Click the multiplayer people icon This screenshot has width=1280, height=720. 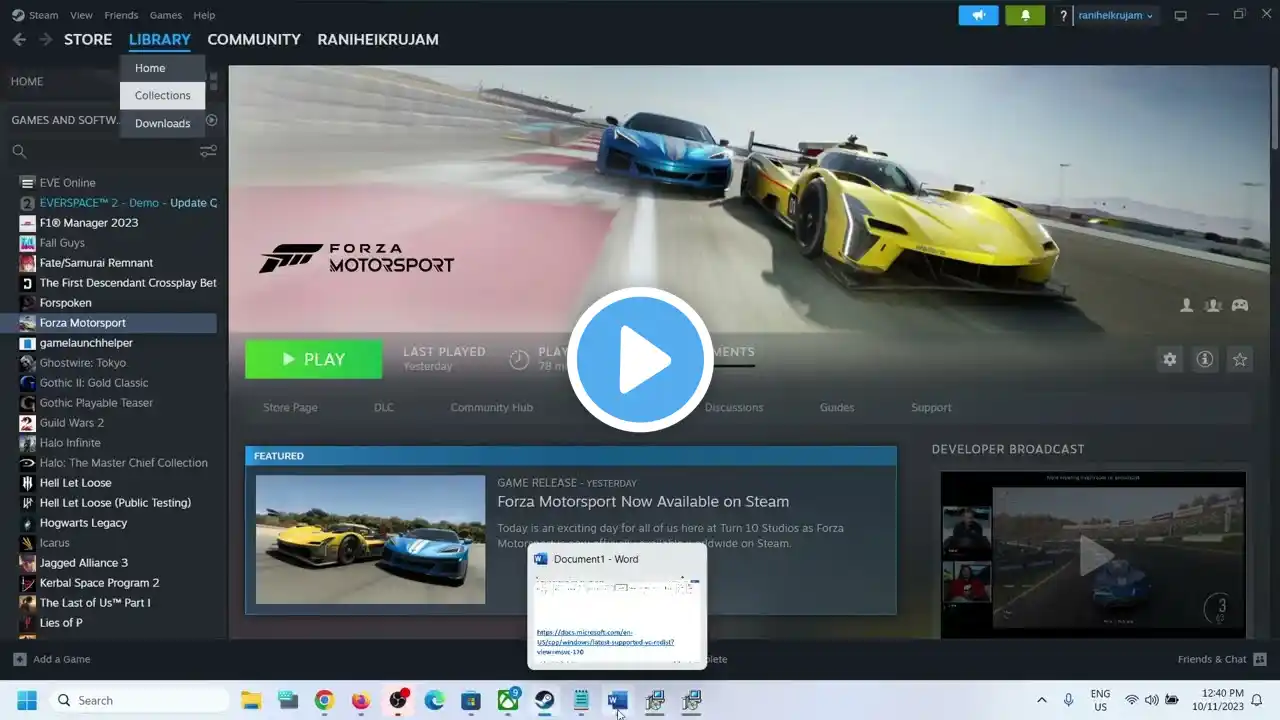point(1213,305)
